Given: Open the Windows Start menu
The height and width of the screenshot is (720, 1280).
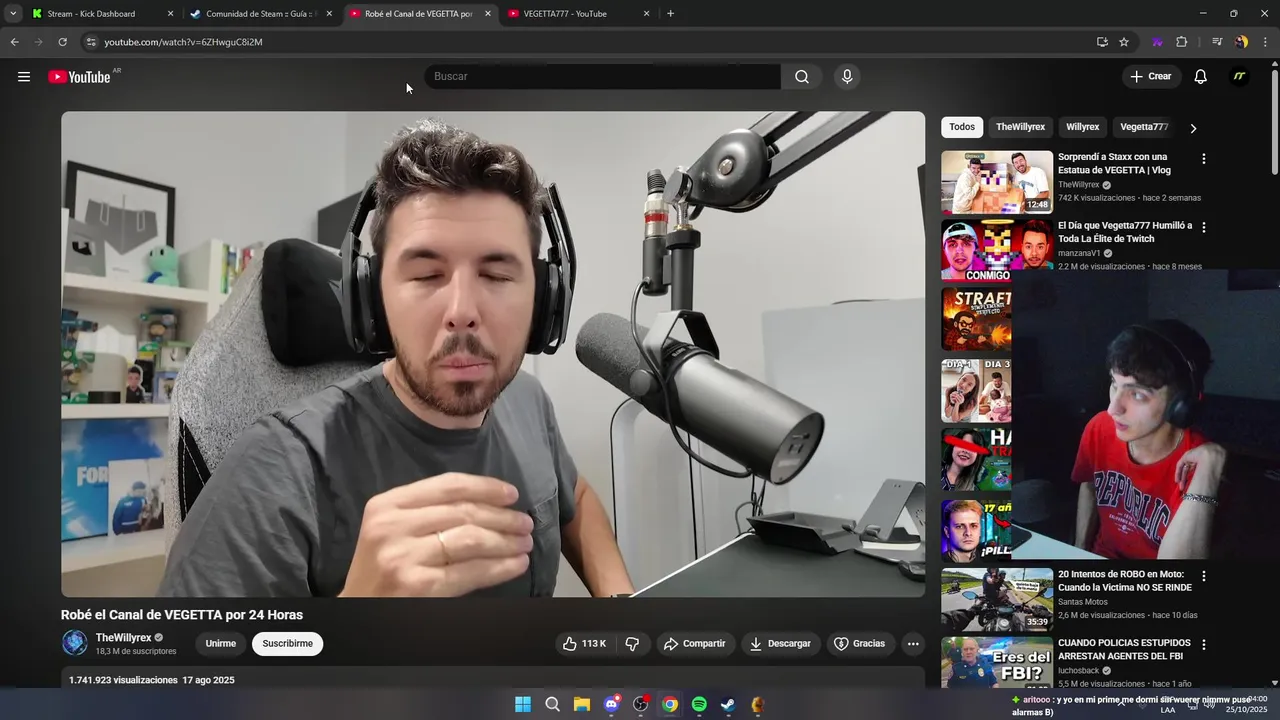Looking at the screenshot, I should pos(523,704).
